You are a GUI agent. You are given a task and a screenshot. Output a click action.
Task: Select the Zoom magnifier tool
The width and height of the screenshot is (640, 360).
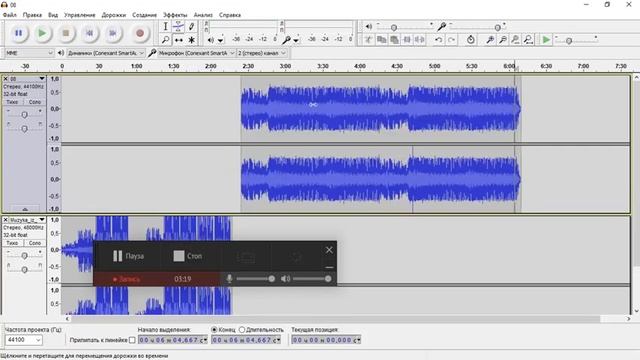165,40
